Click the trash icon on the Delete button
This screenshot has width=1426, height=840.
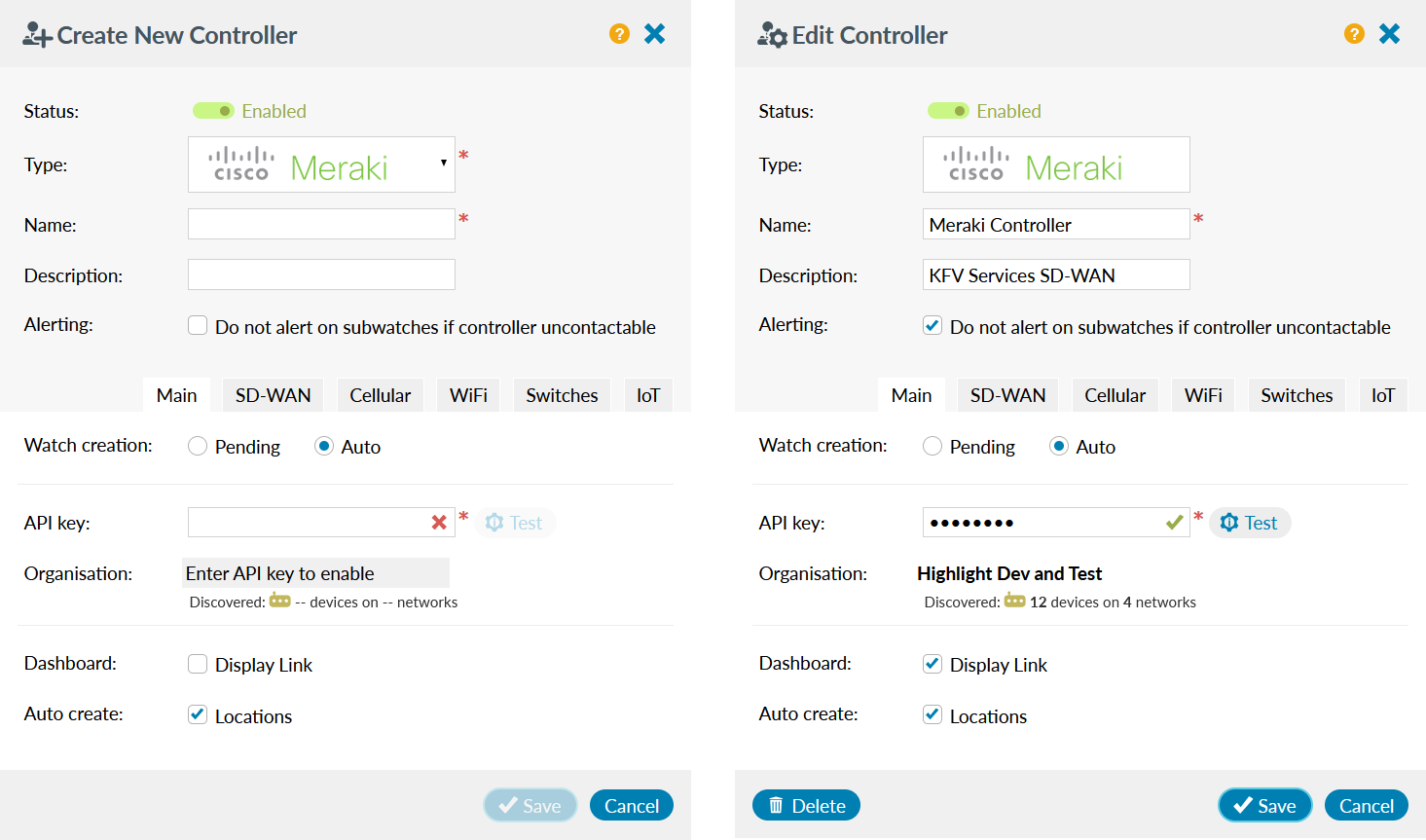click(x=776, y=805)
